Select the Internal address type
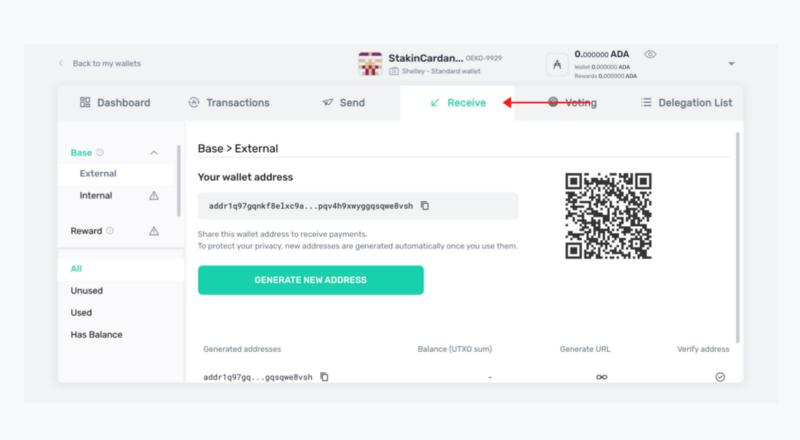 (x=96, y=195)
